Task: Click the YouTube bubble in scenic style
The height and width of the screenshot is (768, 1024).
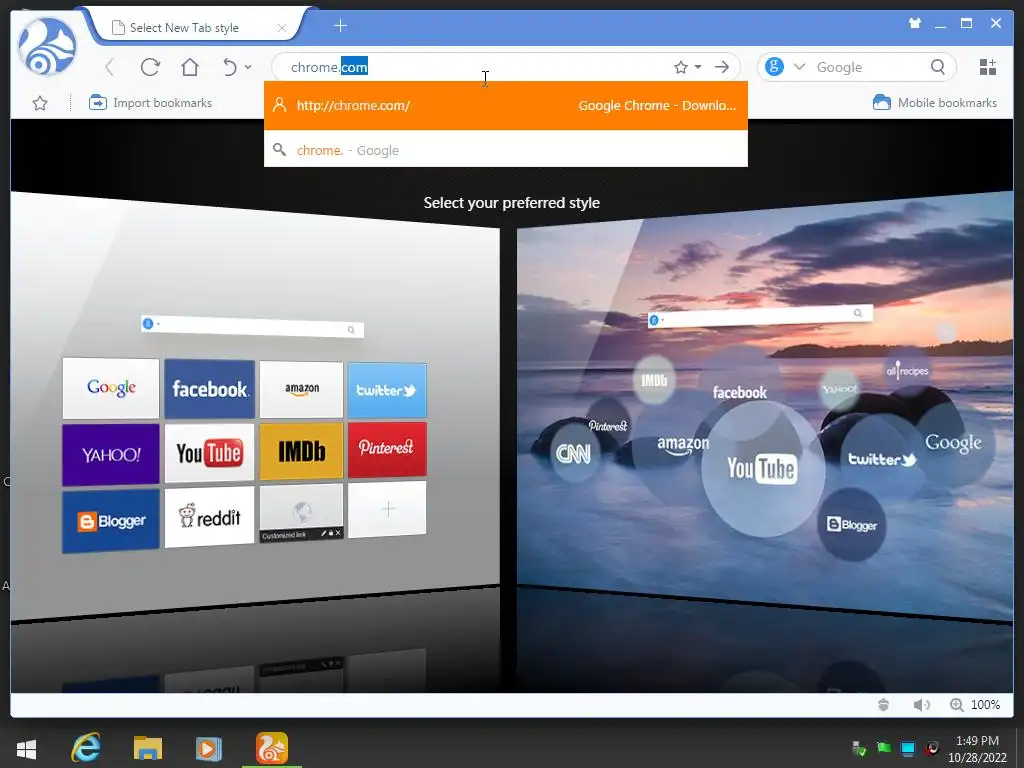Action: (762, 468)
